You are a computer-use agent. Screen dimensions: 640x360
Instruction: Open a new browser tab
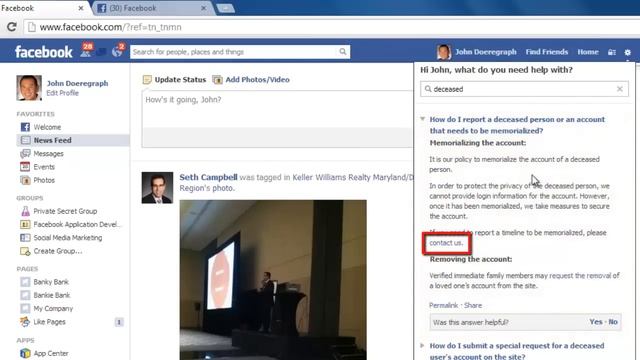tap(225, 8)
